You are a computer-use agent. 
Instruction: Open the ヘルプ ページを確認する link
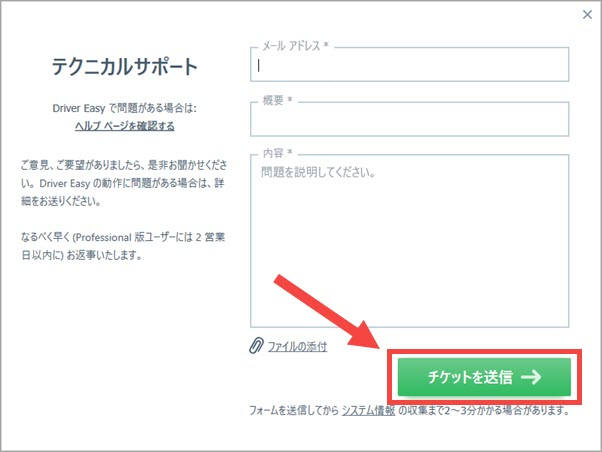pos(125,126)
